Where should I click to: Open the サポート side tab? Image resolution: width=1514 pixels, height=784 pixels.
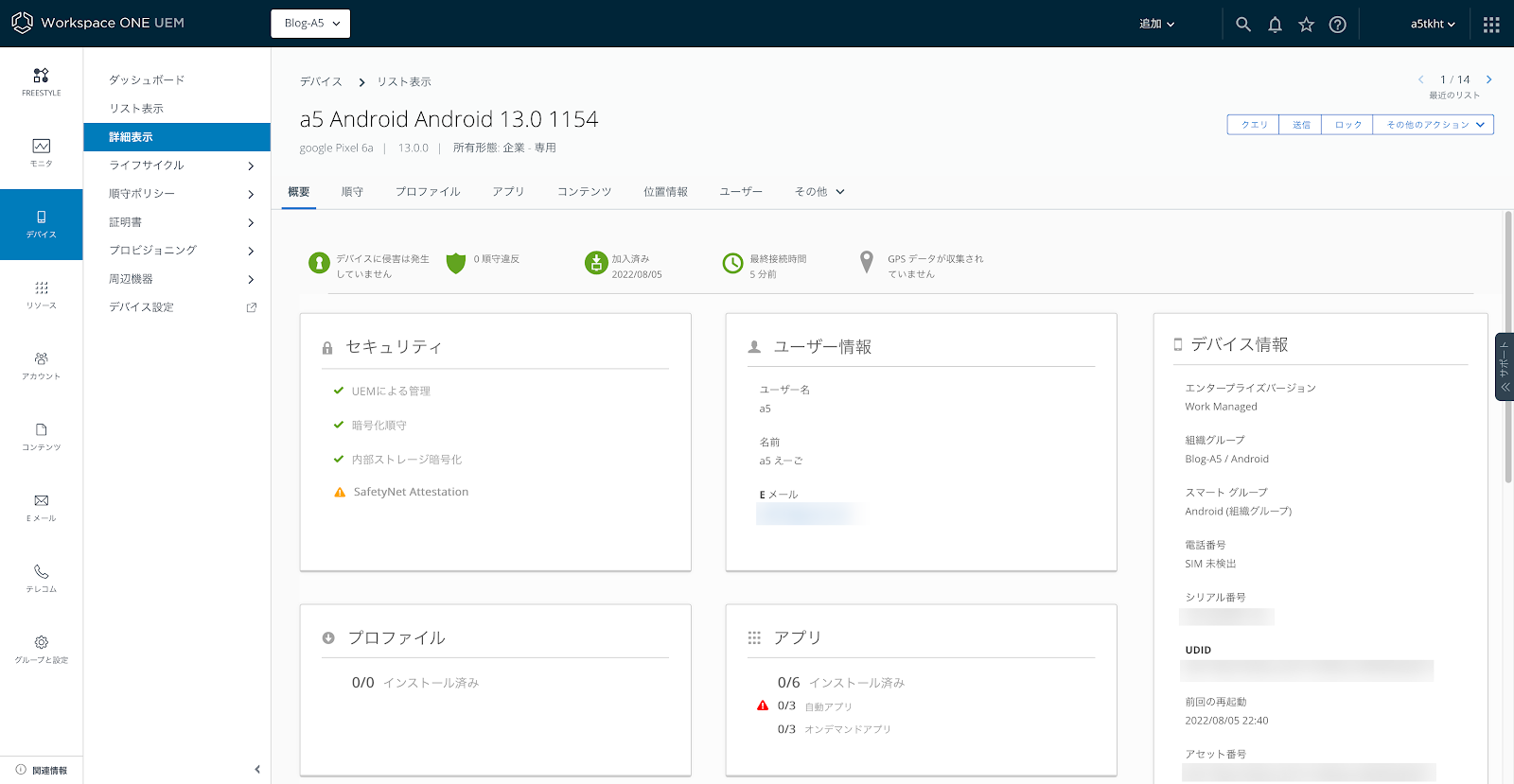click(x=1505, y=366)
